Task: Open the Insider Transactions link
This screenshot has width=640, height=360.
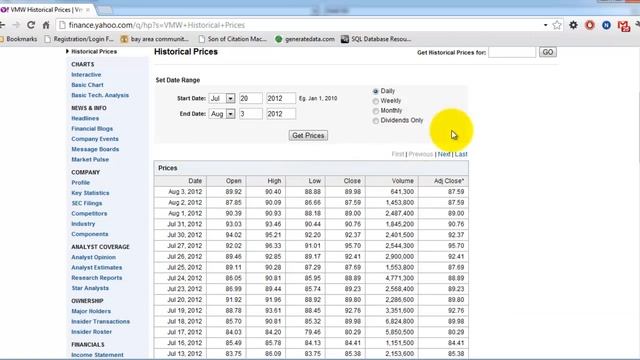Action: pyautogui.click(x=100, y=322)
